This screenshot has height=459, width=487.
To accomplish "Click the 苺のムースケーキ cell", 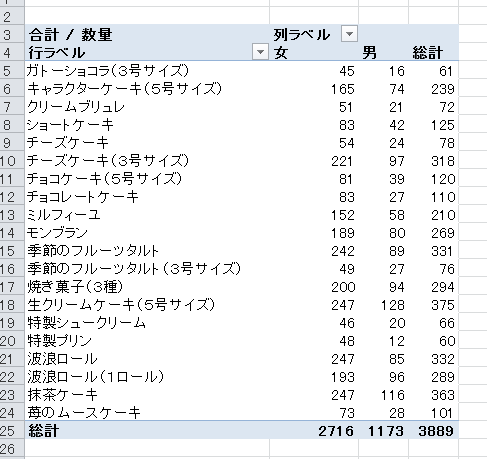I will [x=147, y=413].
